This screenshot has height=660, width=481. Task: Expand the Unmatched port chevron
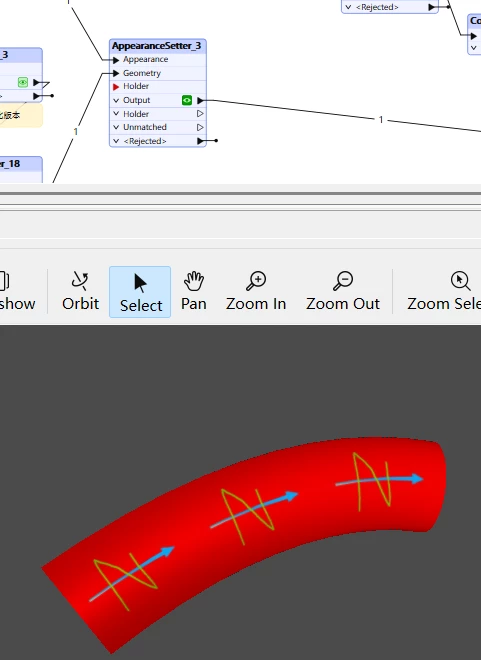pos(116,127)
